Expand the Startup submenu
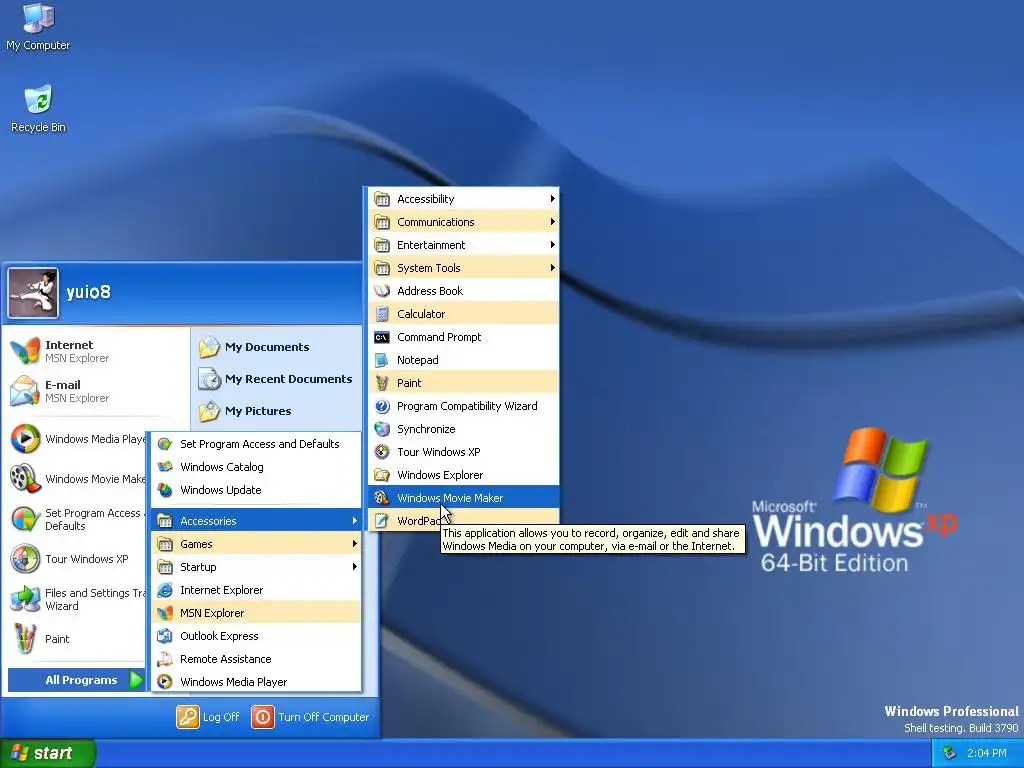The height and width of the screenshot is (768, 1024). tap(256, 567)
